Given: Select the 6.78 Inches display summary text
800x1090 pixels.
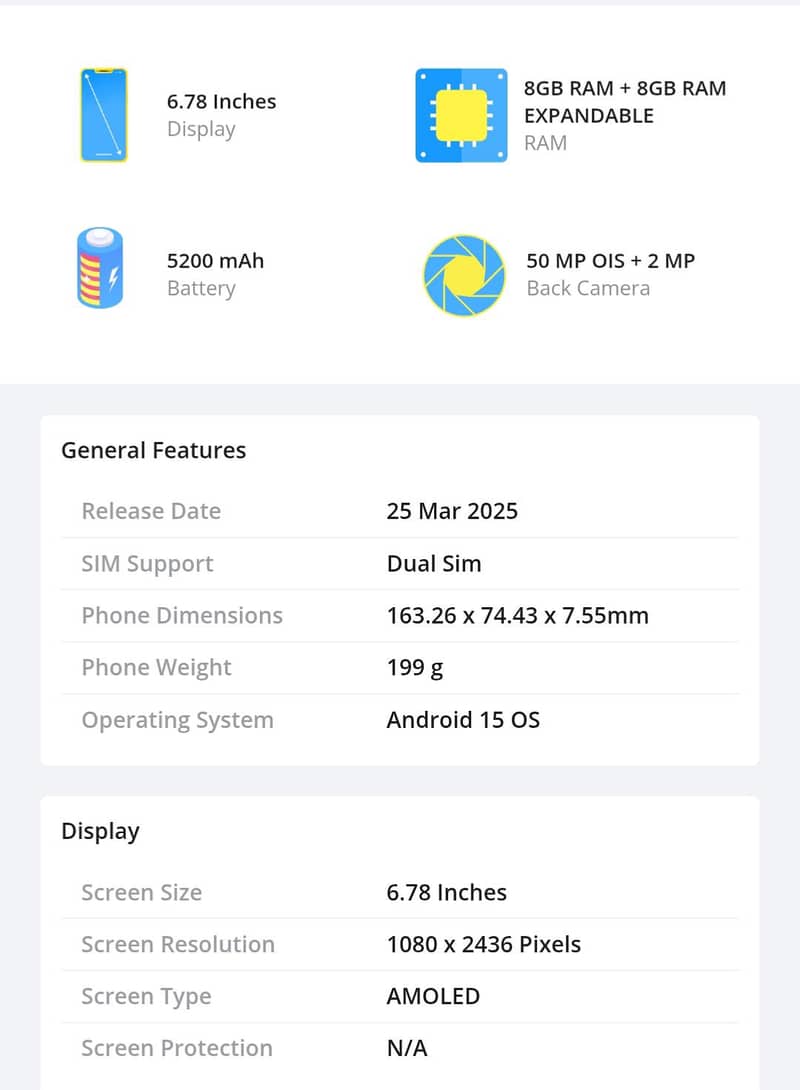Looking at the screenshot, I should point(221,102).
